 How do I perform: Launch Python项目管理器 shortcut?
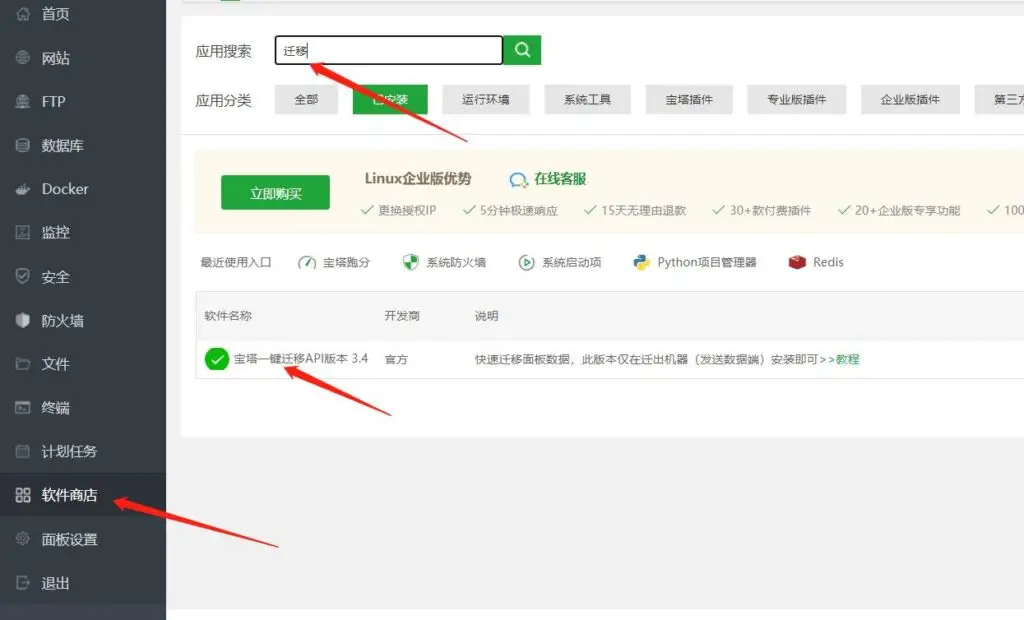695,262
